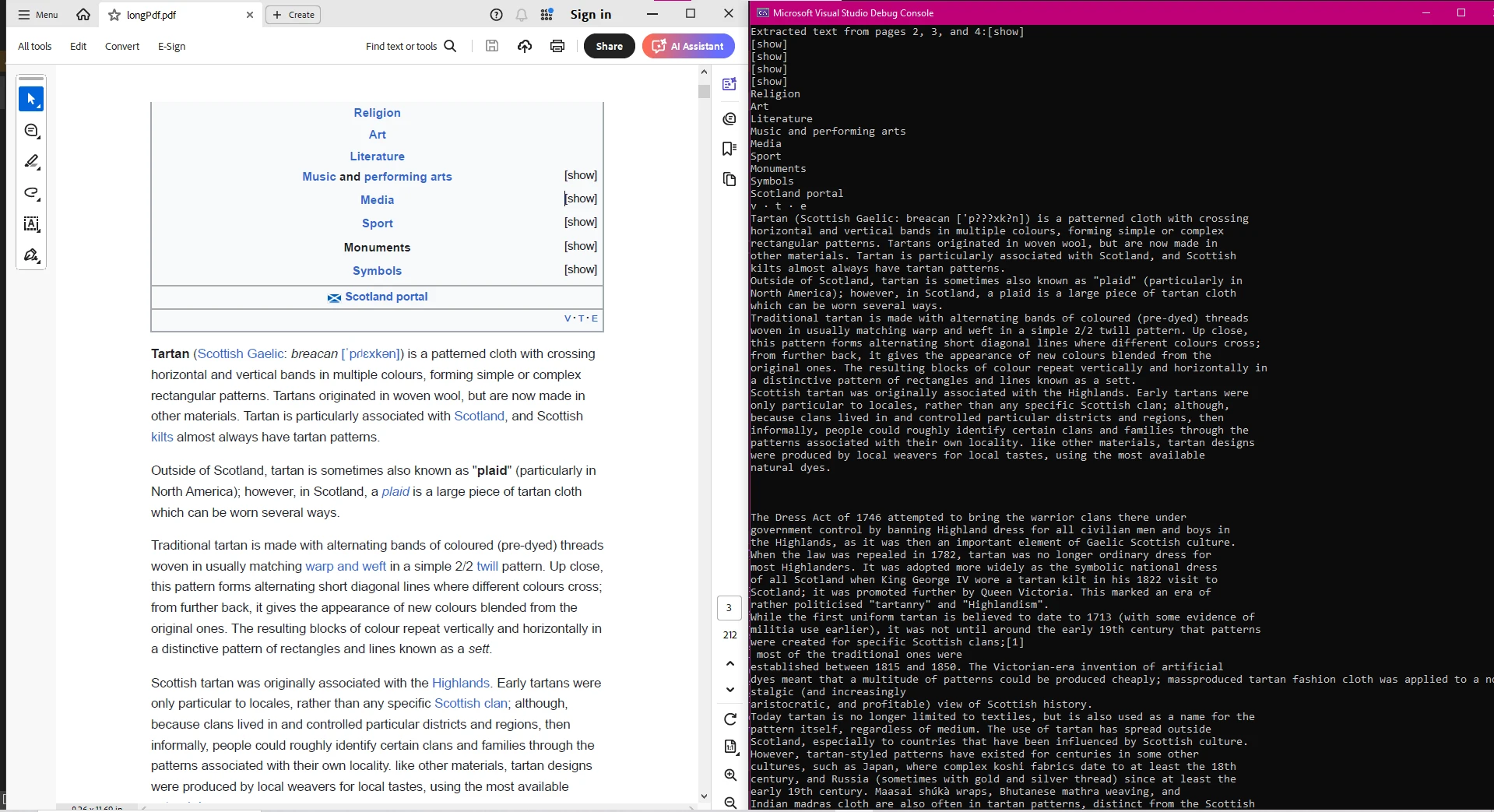Select the freehand draw tool

[31, 193]
